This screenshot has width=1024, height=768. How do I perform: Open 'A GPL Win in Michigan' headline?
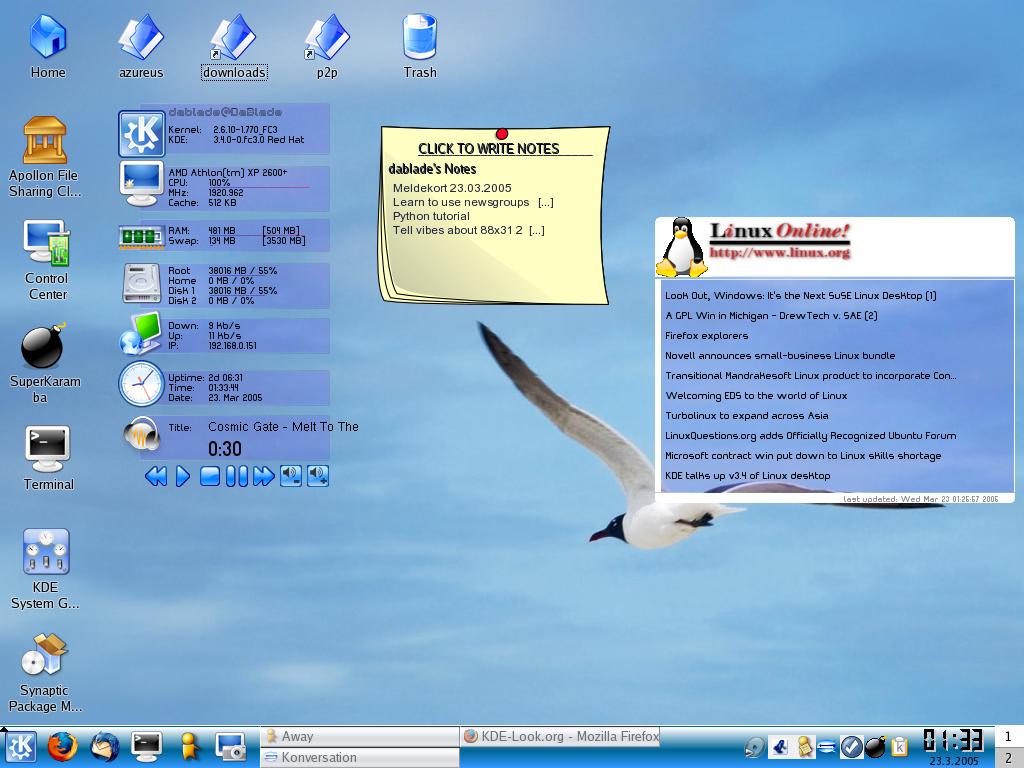[x=771, y=316]
